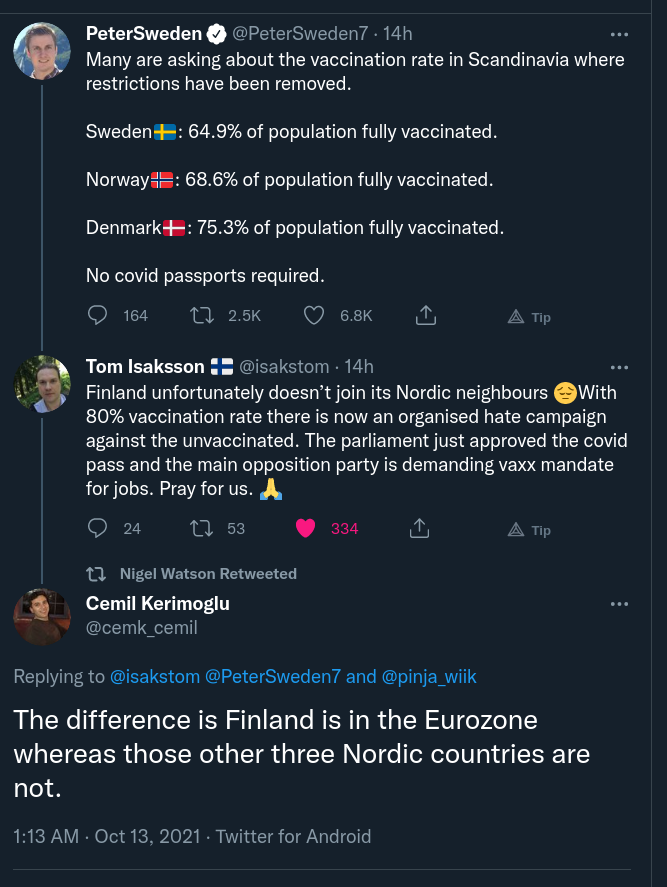Like PeterSweden's tweet with 6.8K likes
This screenshot has height=887, width=667.
pos(314,315)
